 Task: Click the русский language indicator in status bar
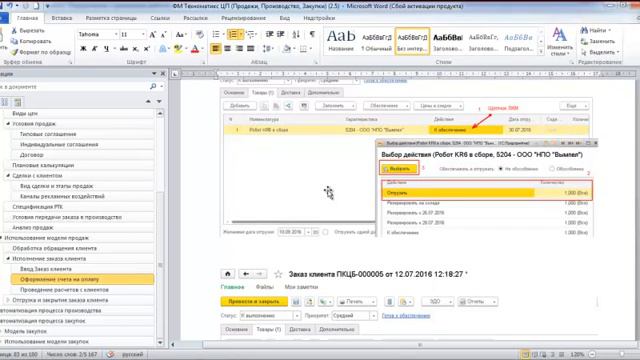click(x=132, y=354)
